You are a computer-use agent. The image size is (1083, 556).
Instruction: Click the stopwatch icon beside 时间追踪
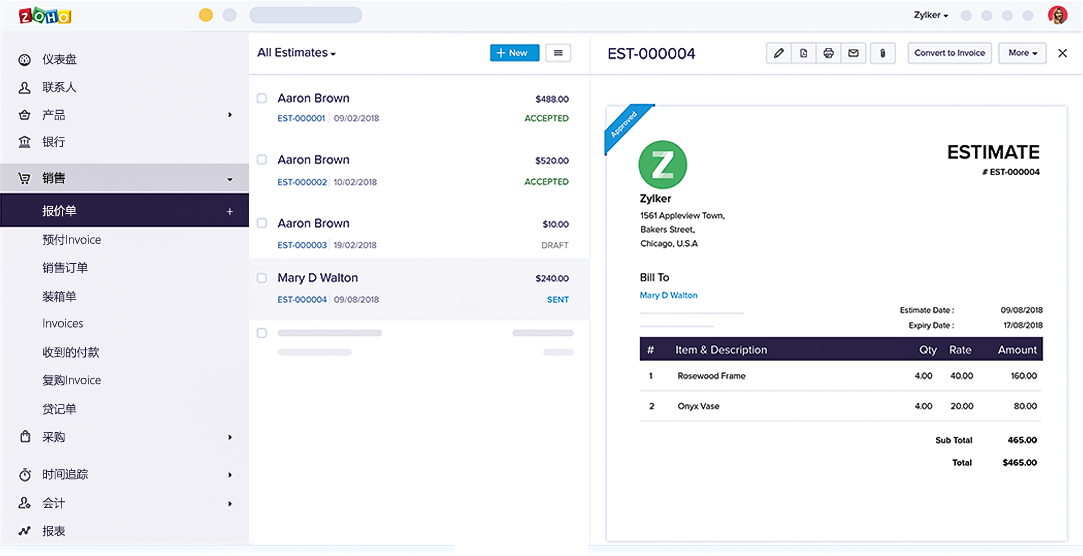25,474
